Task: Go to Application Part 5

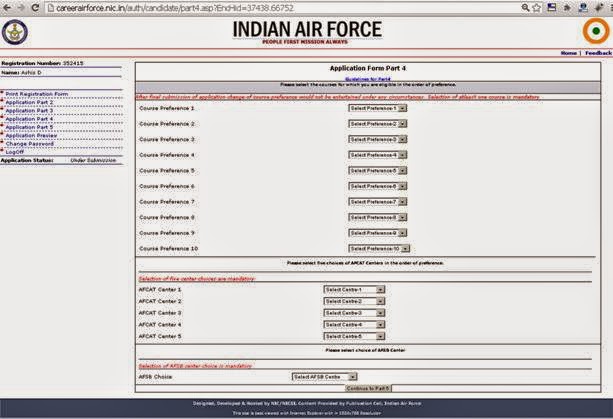Action: pos(29,127)
